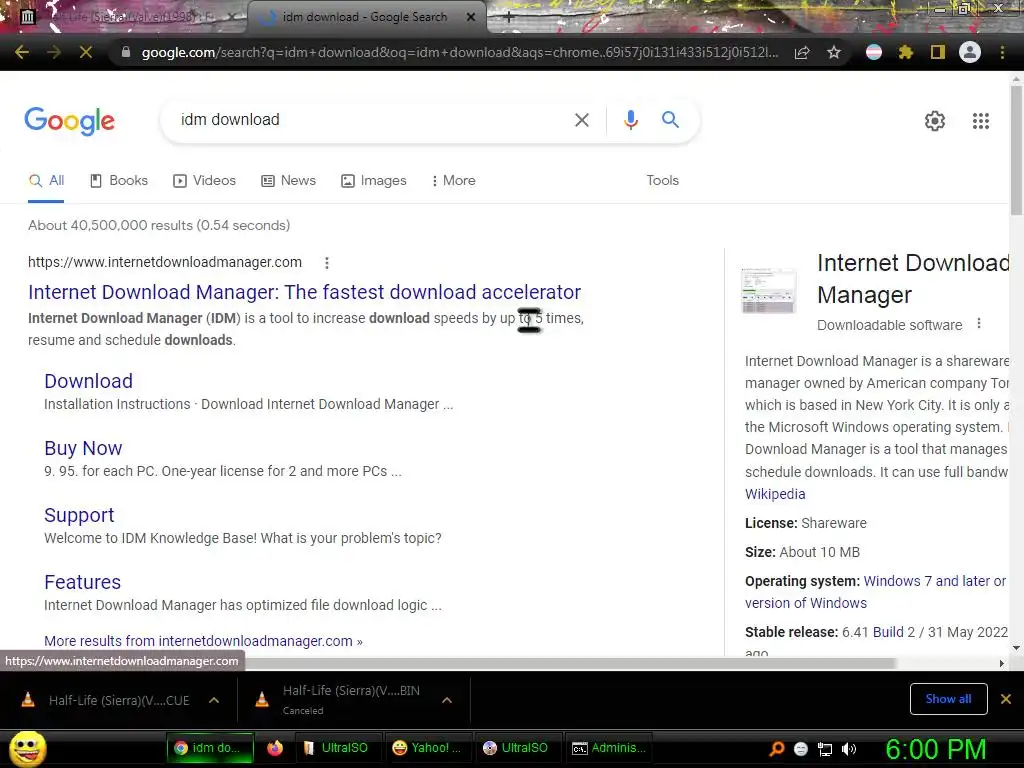Open the Download sitelink

click(88, 381)
